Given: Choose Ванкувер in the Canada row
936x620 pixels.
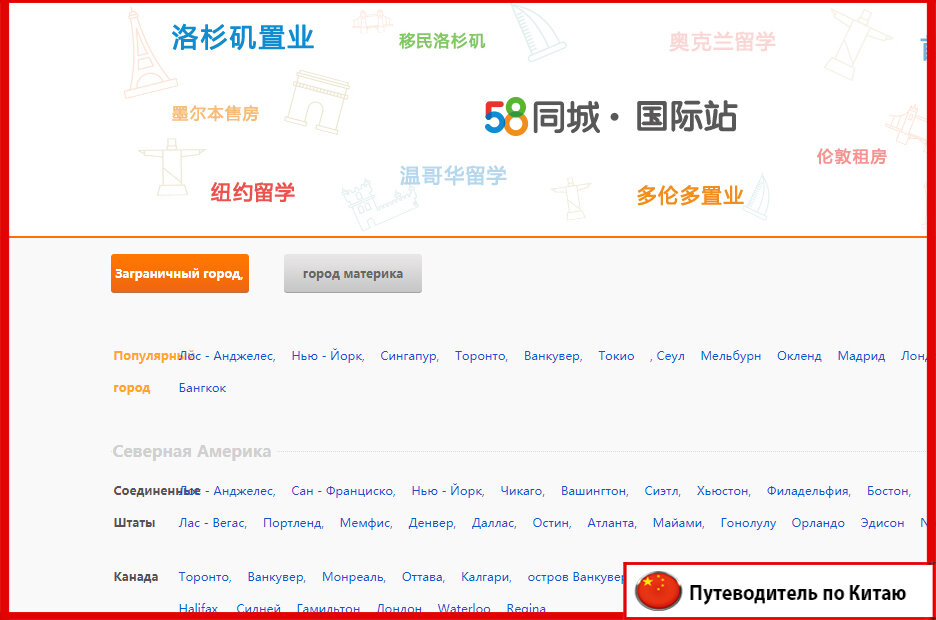Looking at the screenshot, I should click(x=276, y=577).
